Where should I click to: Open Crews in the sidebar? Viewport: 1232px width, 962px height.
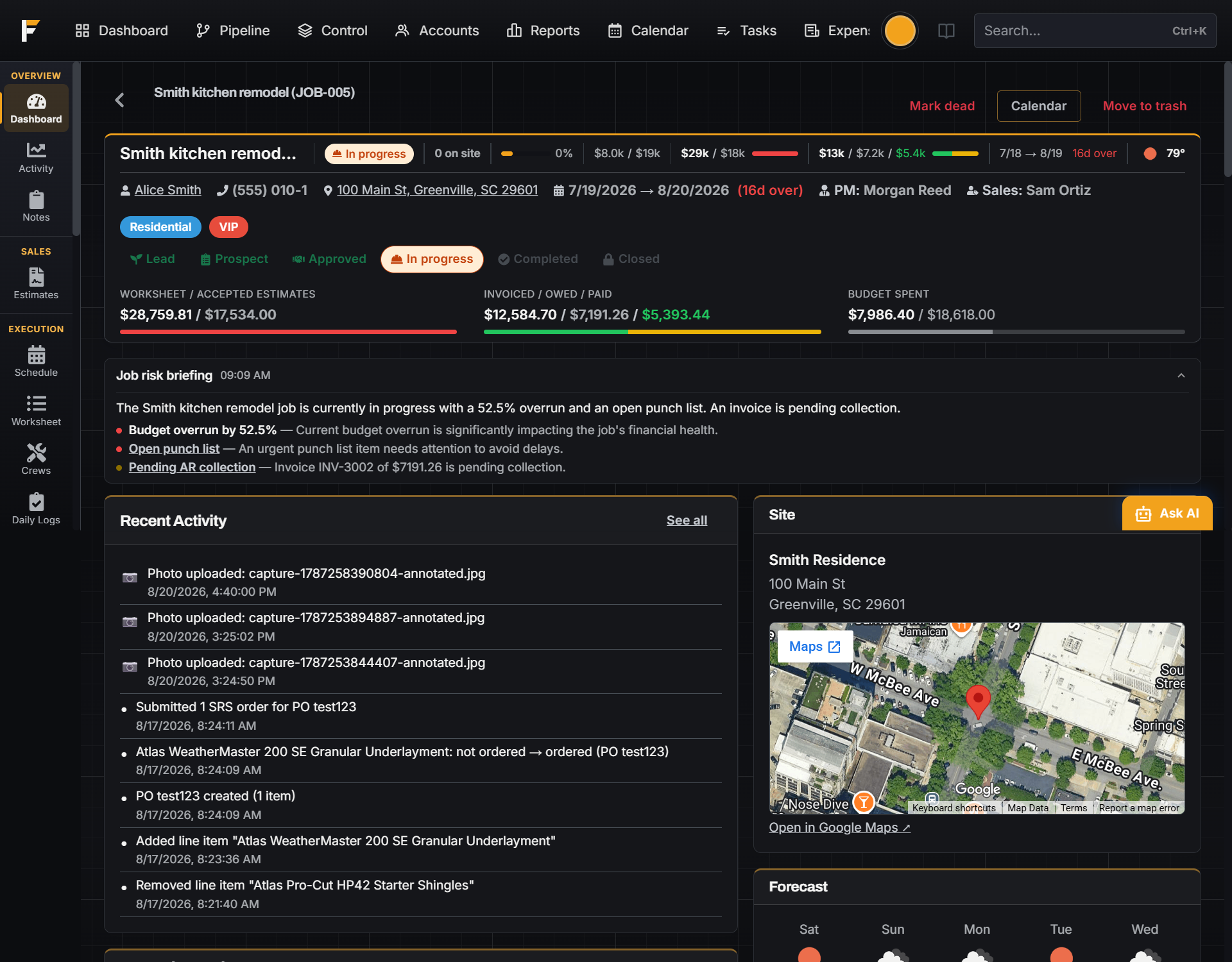[x=36, y=460]
